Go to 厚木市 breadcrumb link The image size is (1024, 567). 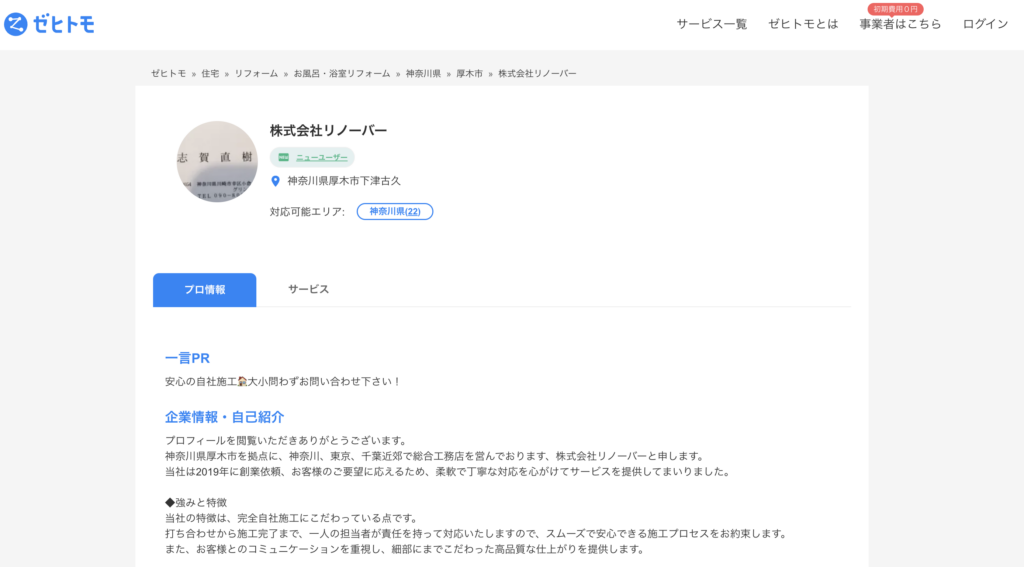tap(469, 74)
